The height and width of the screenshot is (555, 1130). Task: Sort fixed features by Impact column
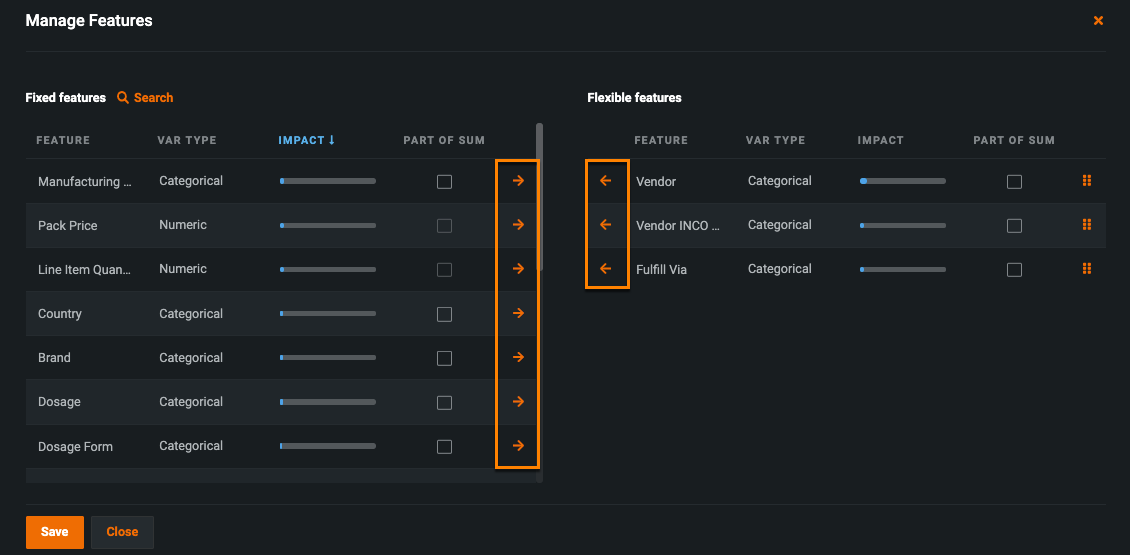pyautogui.click(x=306, y=140)
